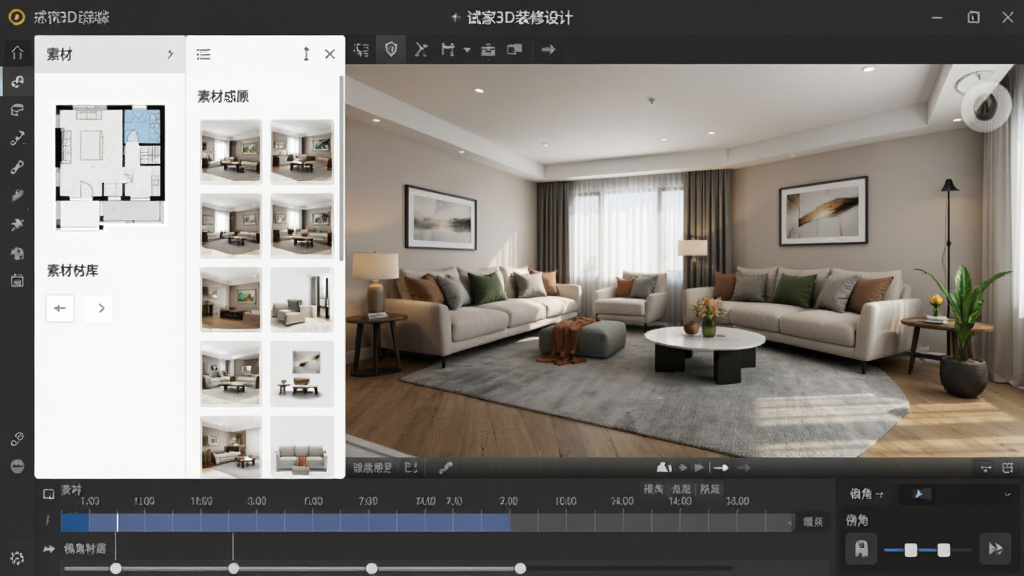
Task: Click the brush icon in the viewport bottom bar
Action: (445, 468)
